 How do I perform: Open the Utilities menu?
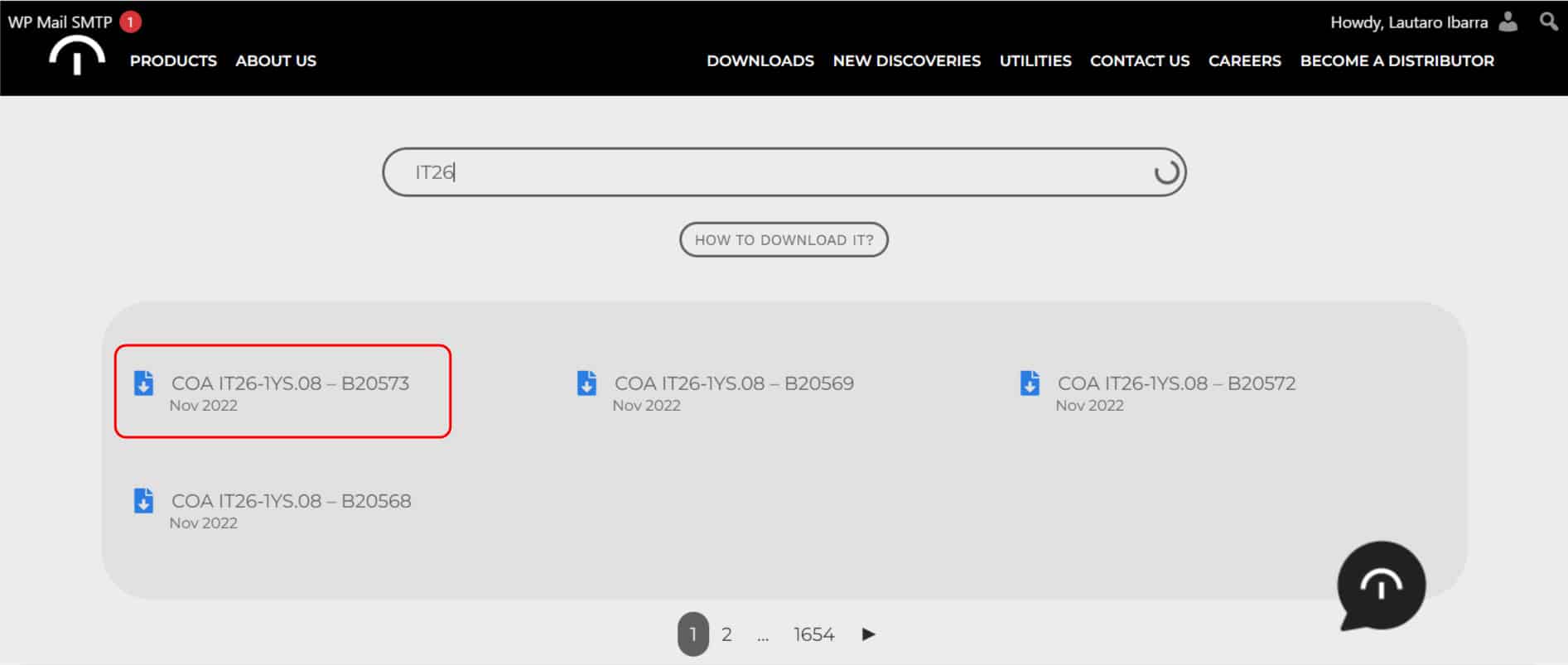click(x=1035, y=60)
